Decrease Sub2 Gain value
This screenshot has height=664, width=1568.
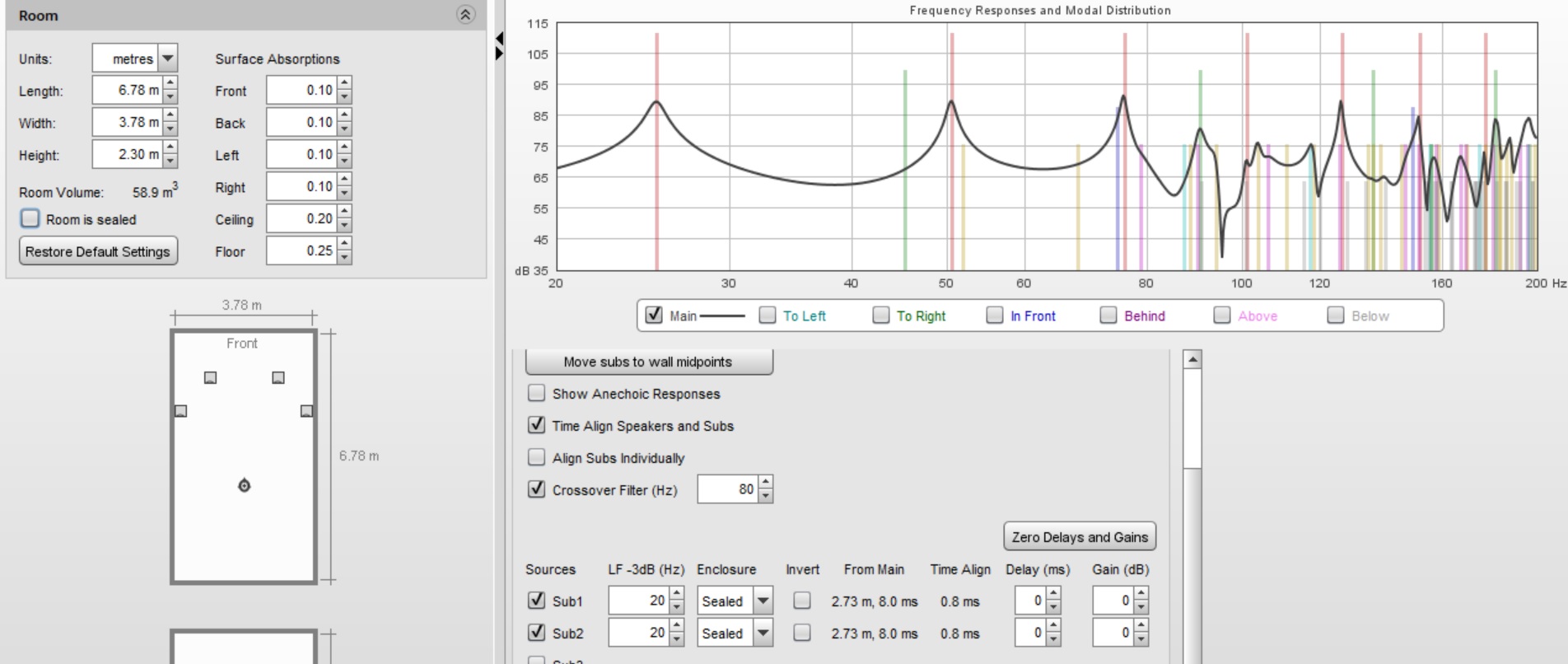(x=1141, y=639)
